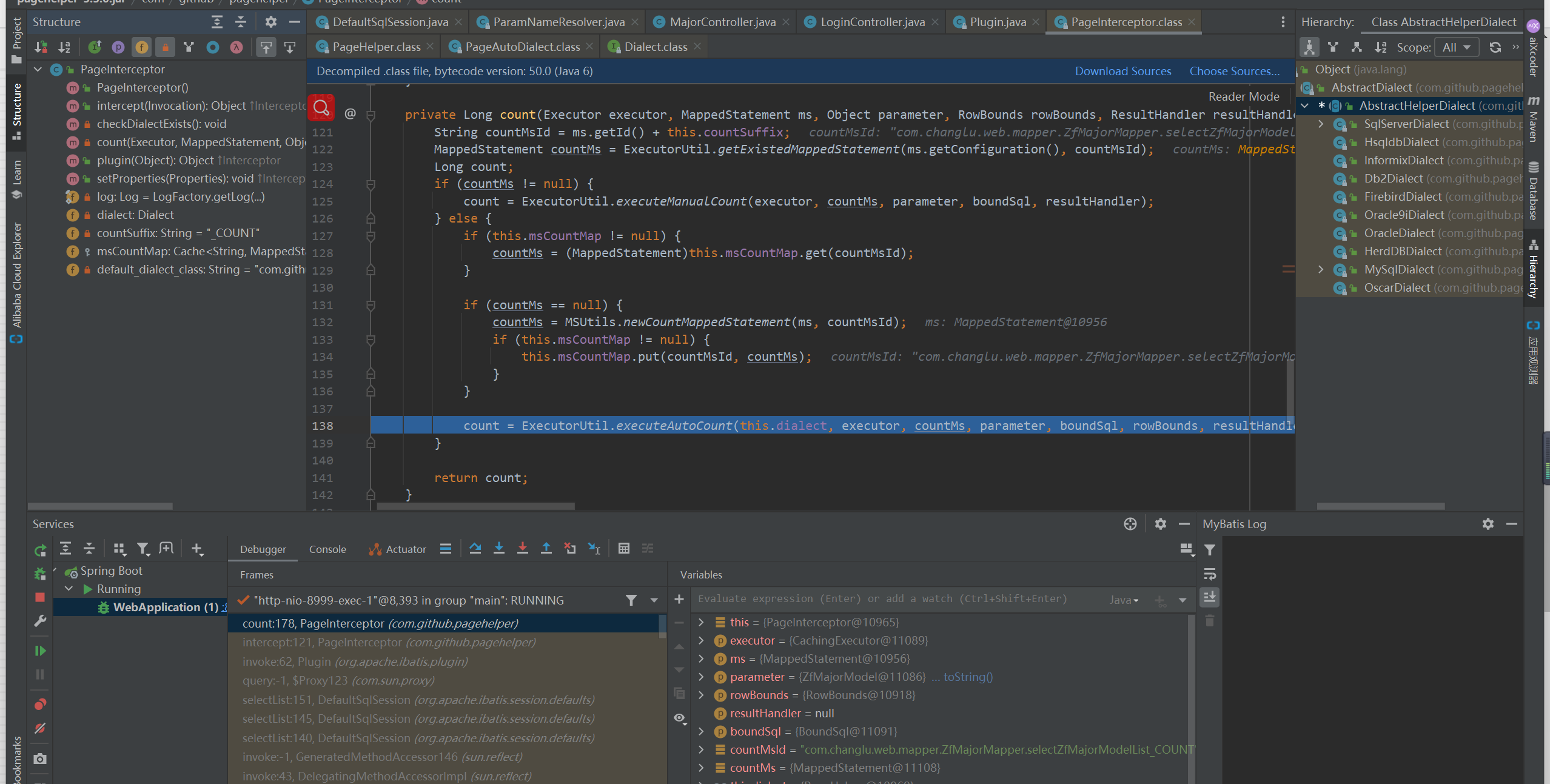1550x784 pixels.
Task: Click Step Over debugger icon
Action: click(x=475, y=548)
